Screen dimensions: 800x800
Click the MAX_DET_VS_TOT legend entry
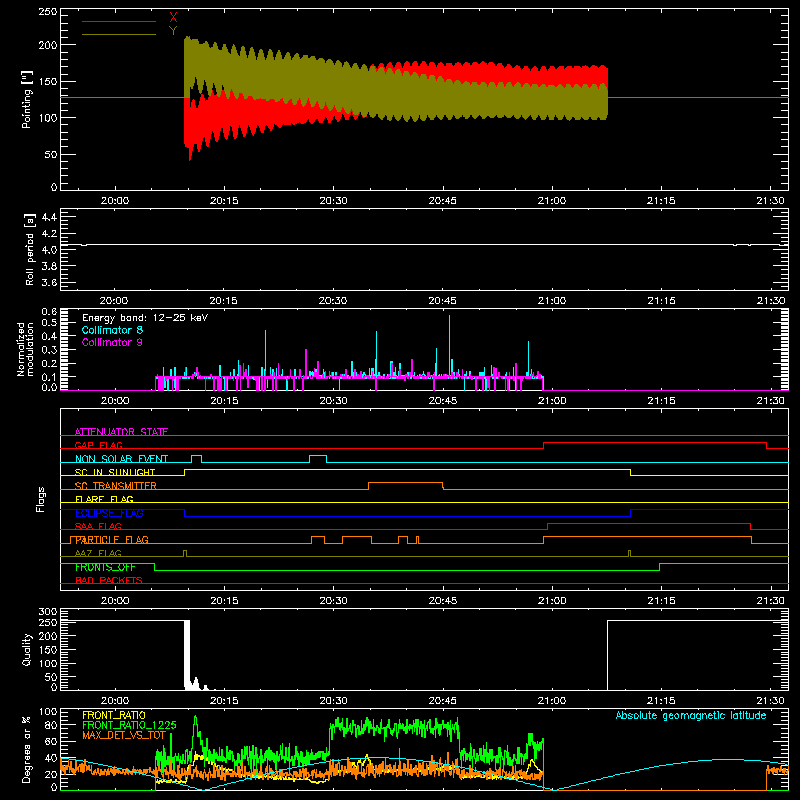124,735
